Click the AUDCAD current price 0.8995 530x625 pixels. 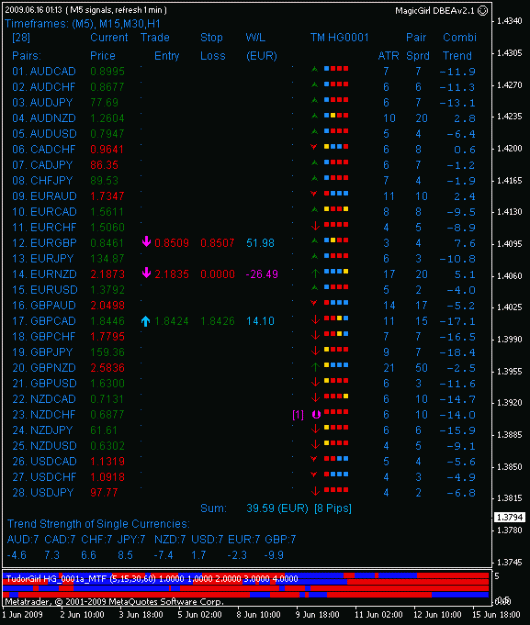(107, 71)
